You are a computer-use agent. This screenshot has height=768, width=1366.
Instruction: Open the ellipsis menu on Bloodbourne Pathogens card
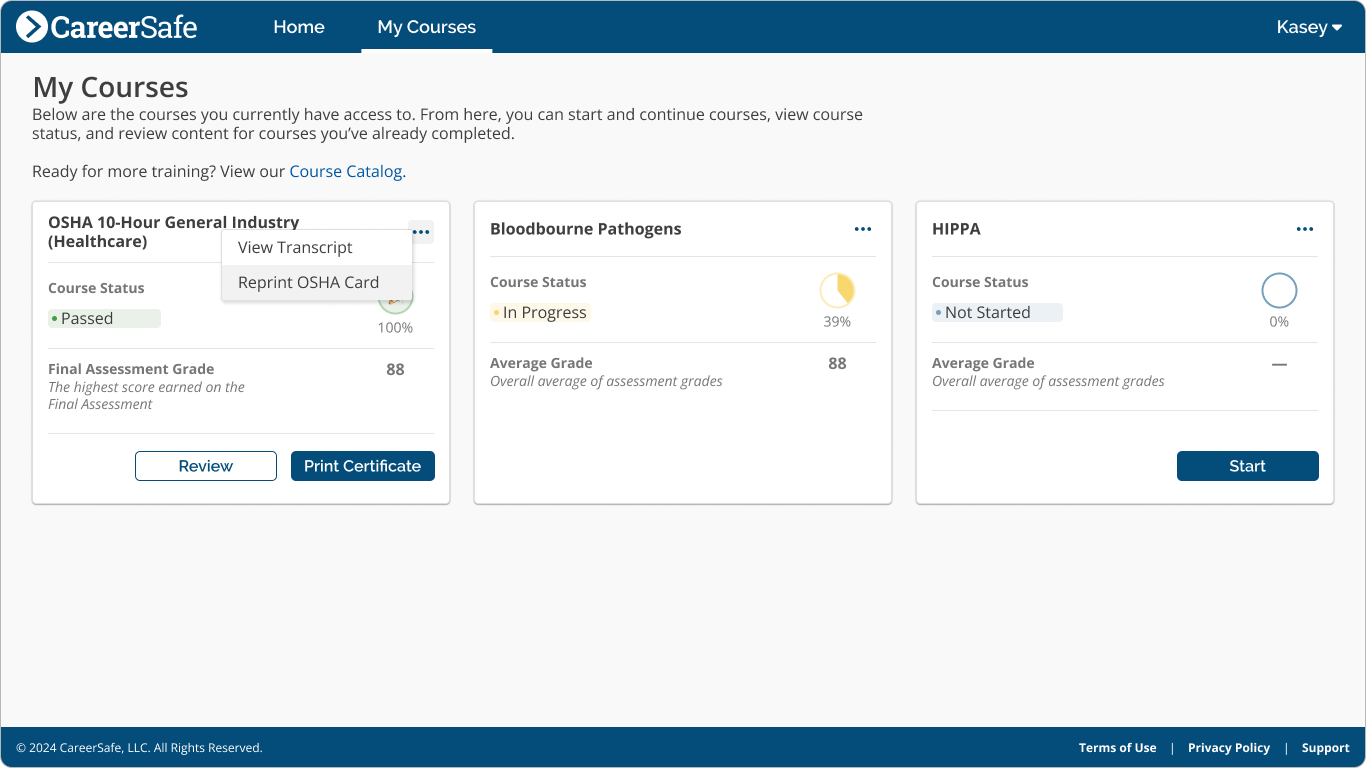click(862, 229)
